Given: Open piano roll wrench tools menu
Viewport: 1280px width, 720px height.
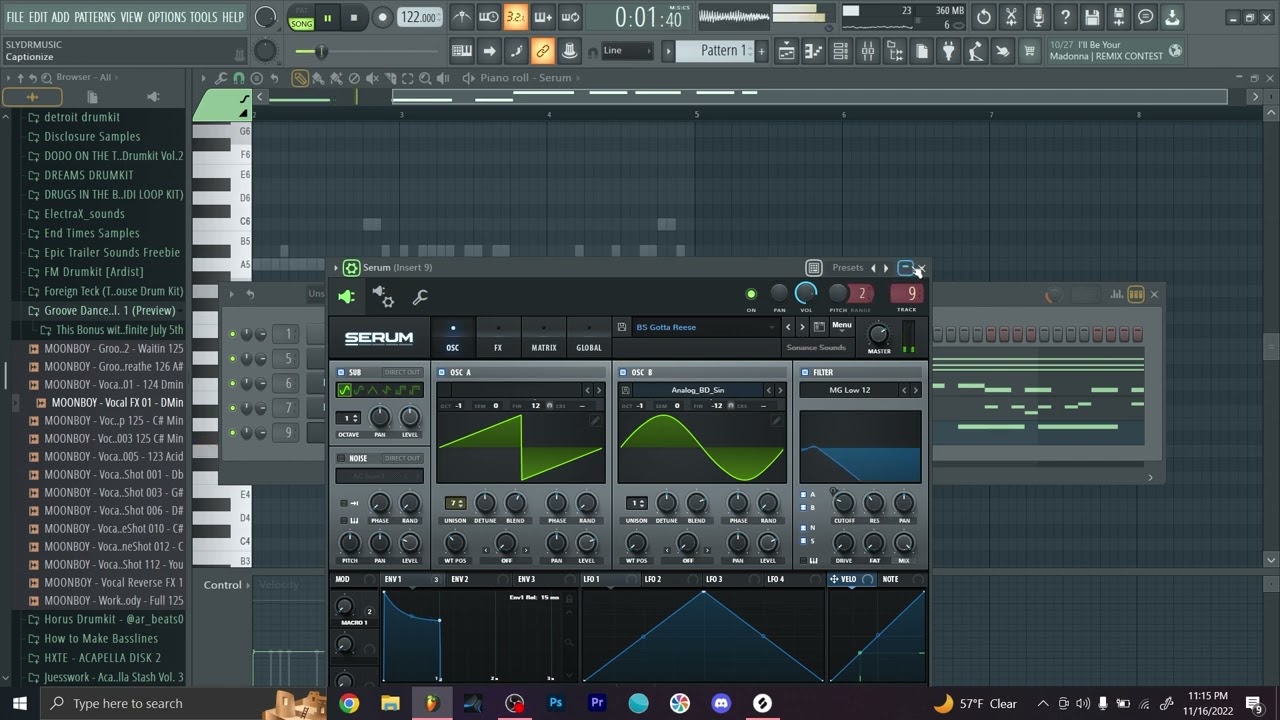Looking at the screenshot, I should (222, 78).
